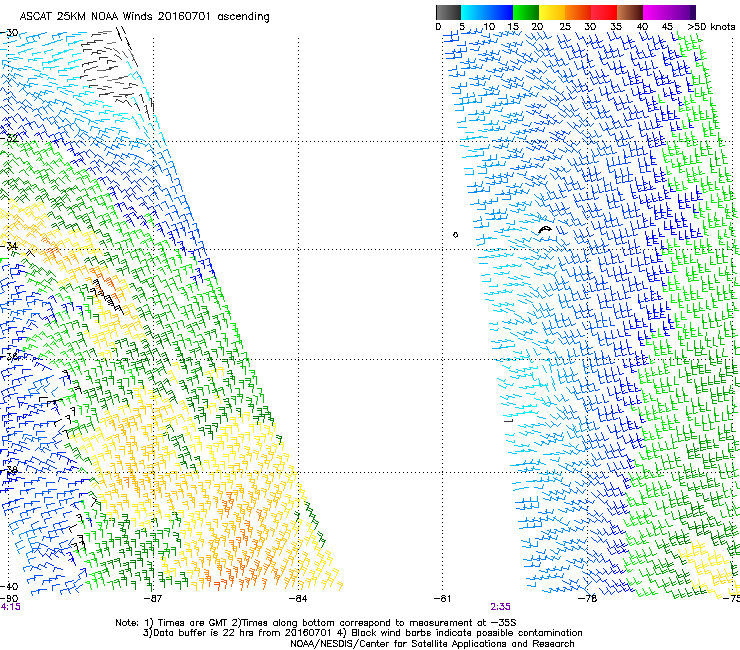Click the -81 longitude label
The image size is (740, 650).
click(442, 599)
